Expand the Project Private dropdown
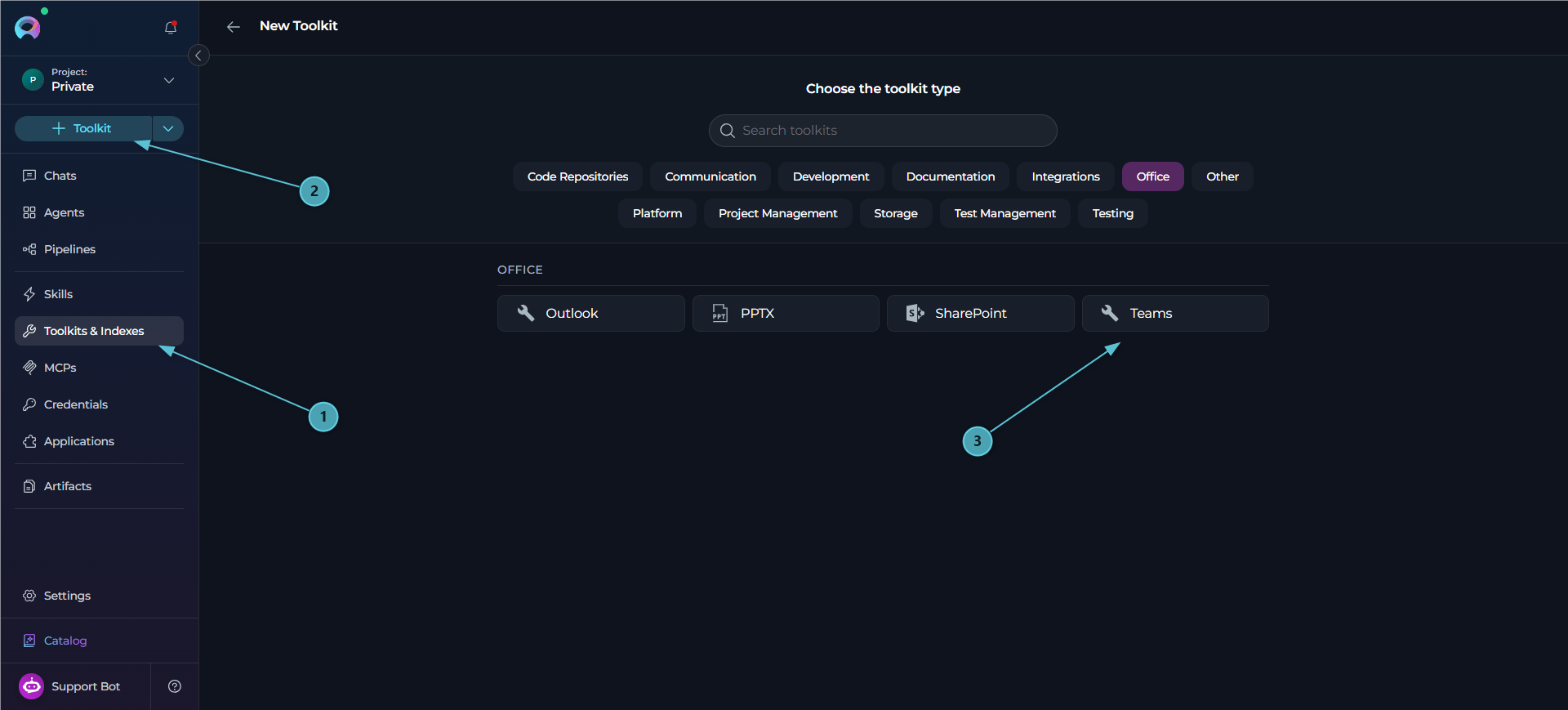 coord(169,80)
